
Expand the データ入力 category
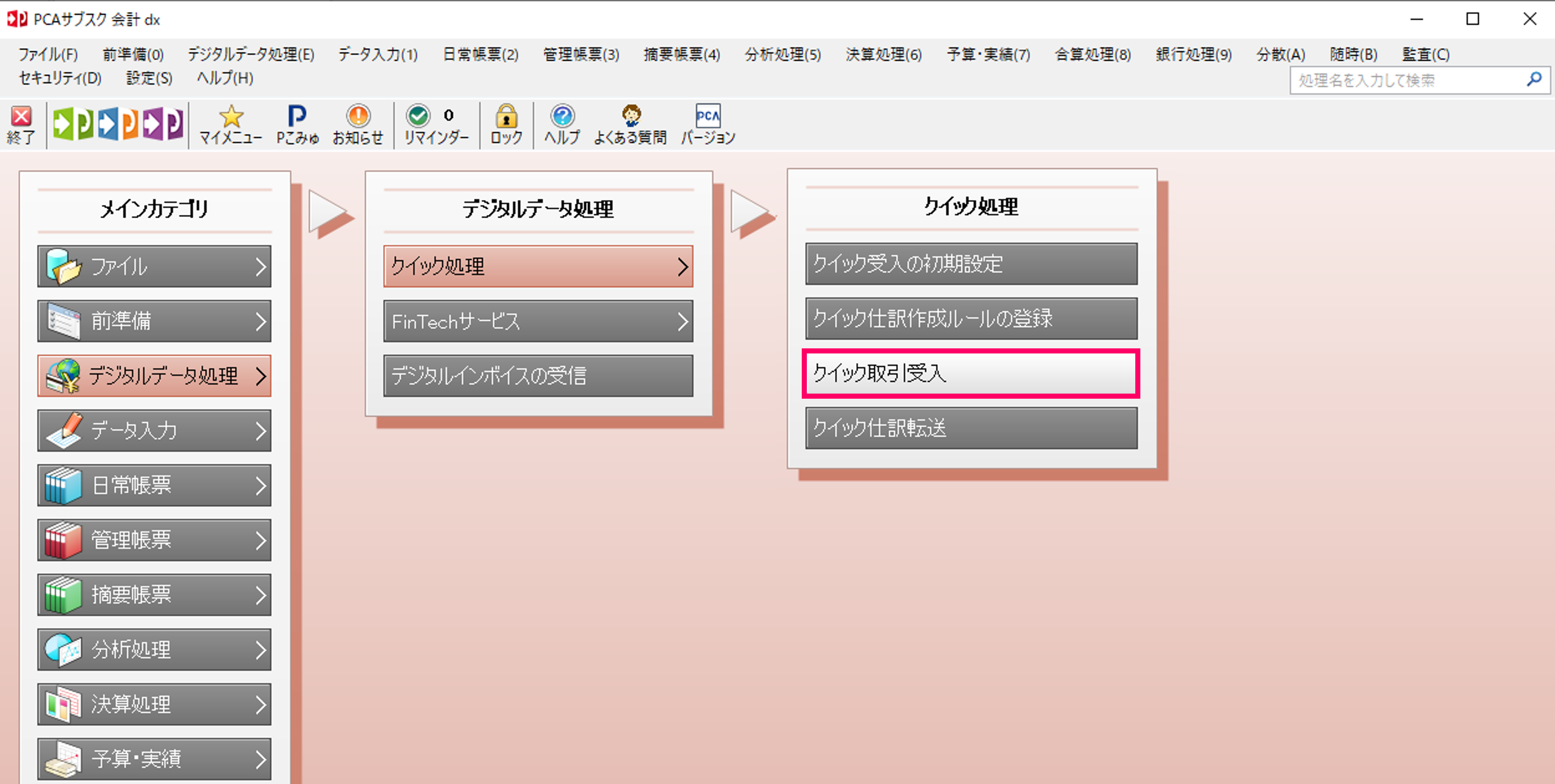pos(155,430)
